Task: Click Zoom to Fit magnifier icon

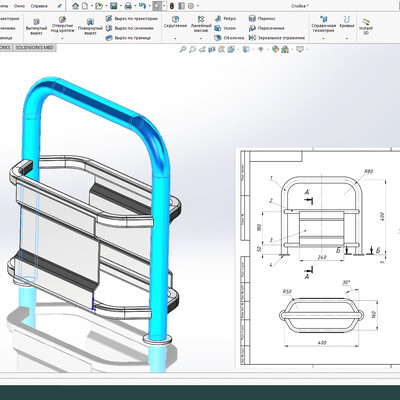Action: click(182, 50)
